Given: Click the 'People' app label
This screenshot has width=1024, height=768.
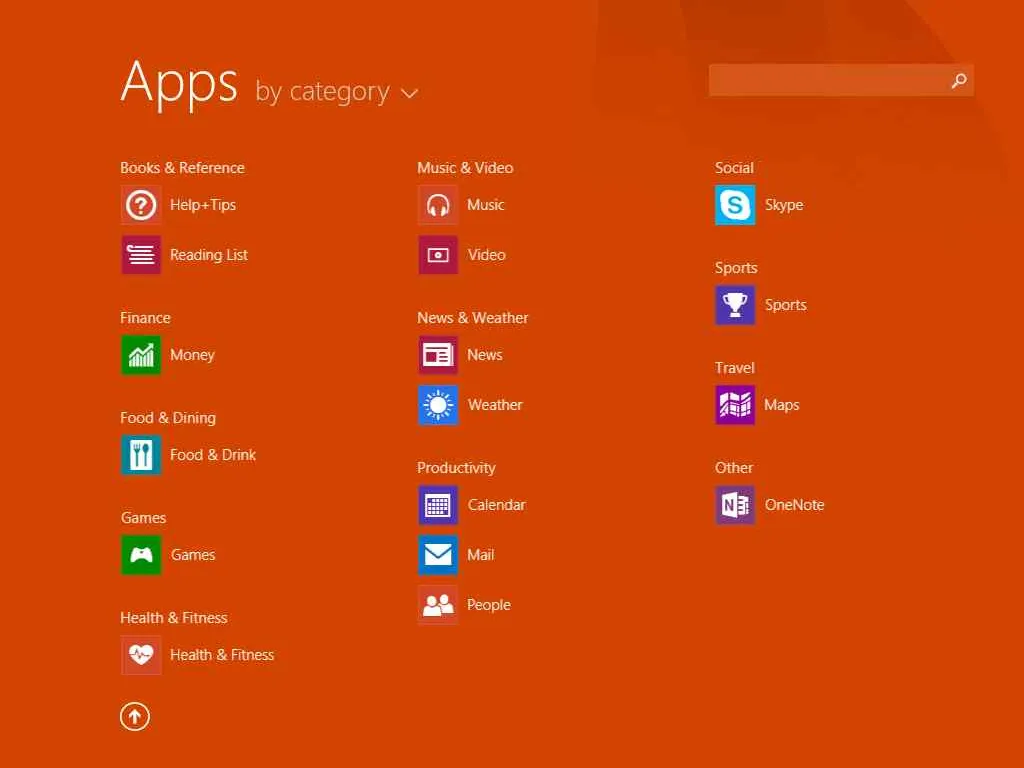Looking at the screenshot, I should 488,605.
